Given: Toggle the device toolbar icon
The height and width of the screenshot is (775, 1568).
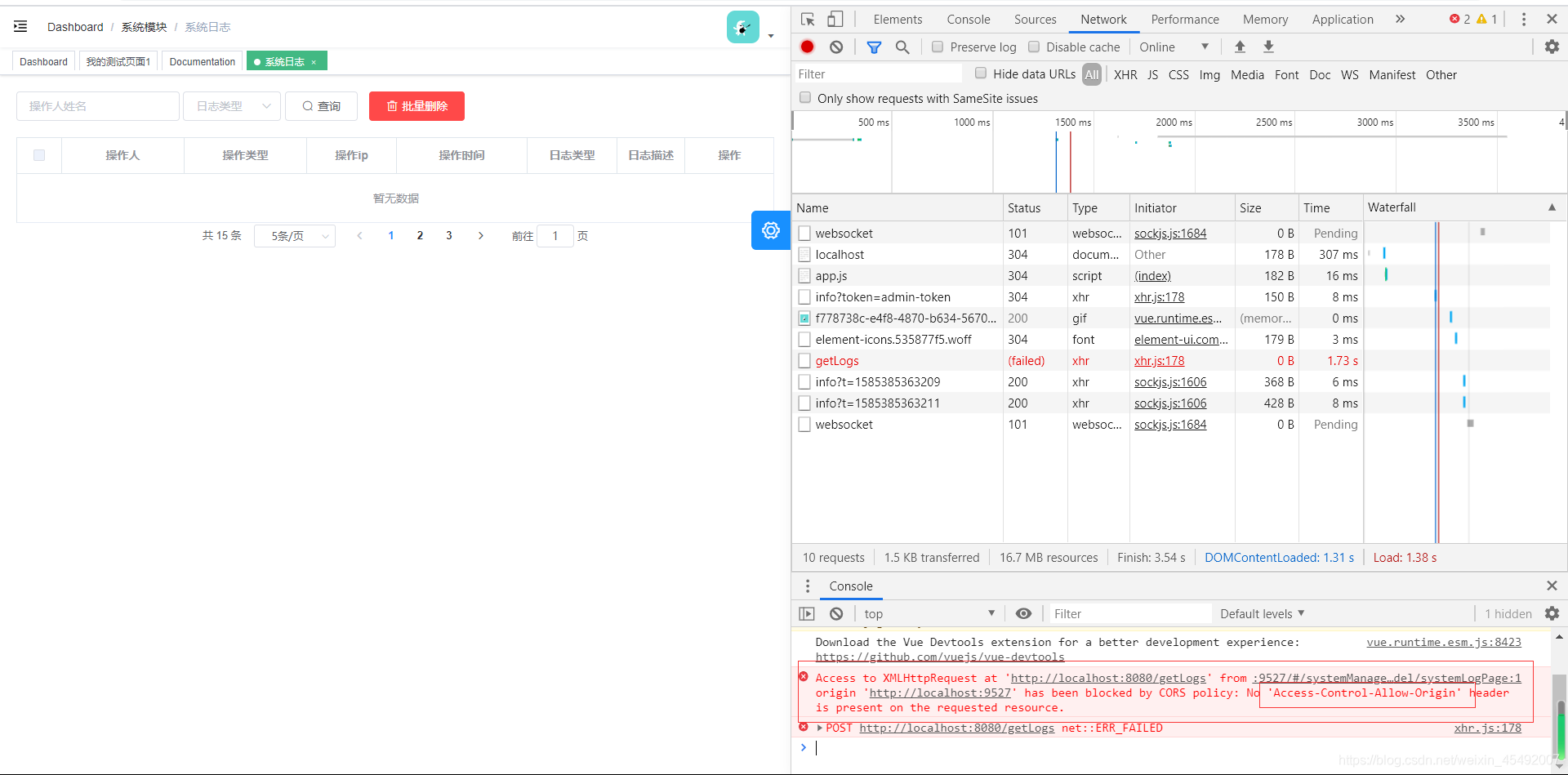Looking at the screenshot, I should 835,19.
